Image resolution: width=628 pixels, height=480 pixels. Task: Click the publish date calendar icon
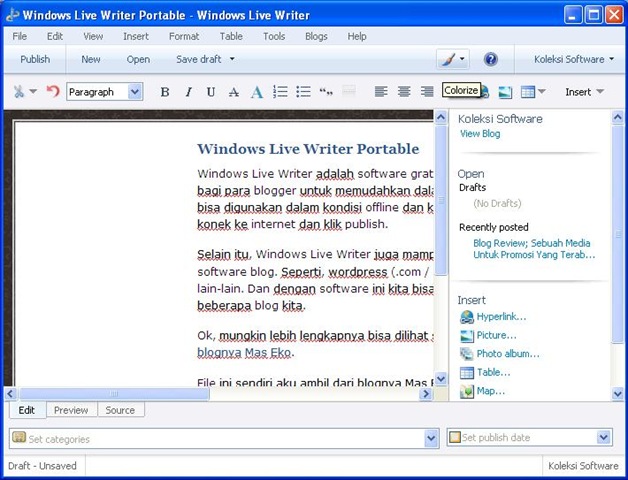click(x=455, y=437)
